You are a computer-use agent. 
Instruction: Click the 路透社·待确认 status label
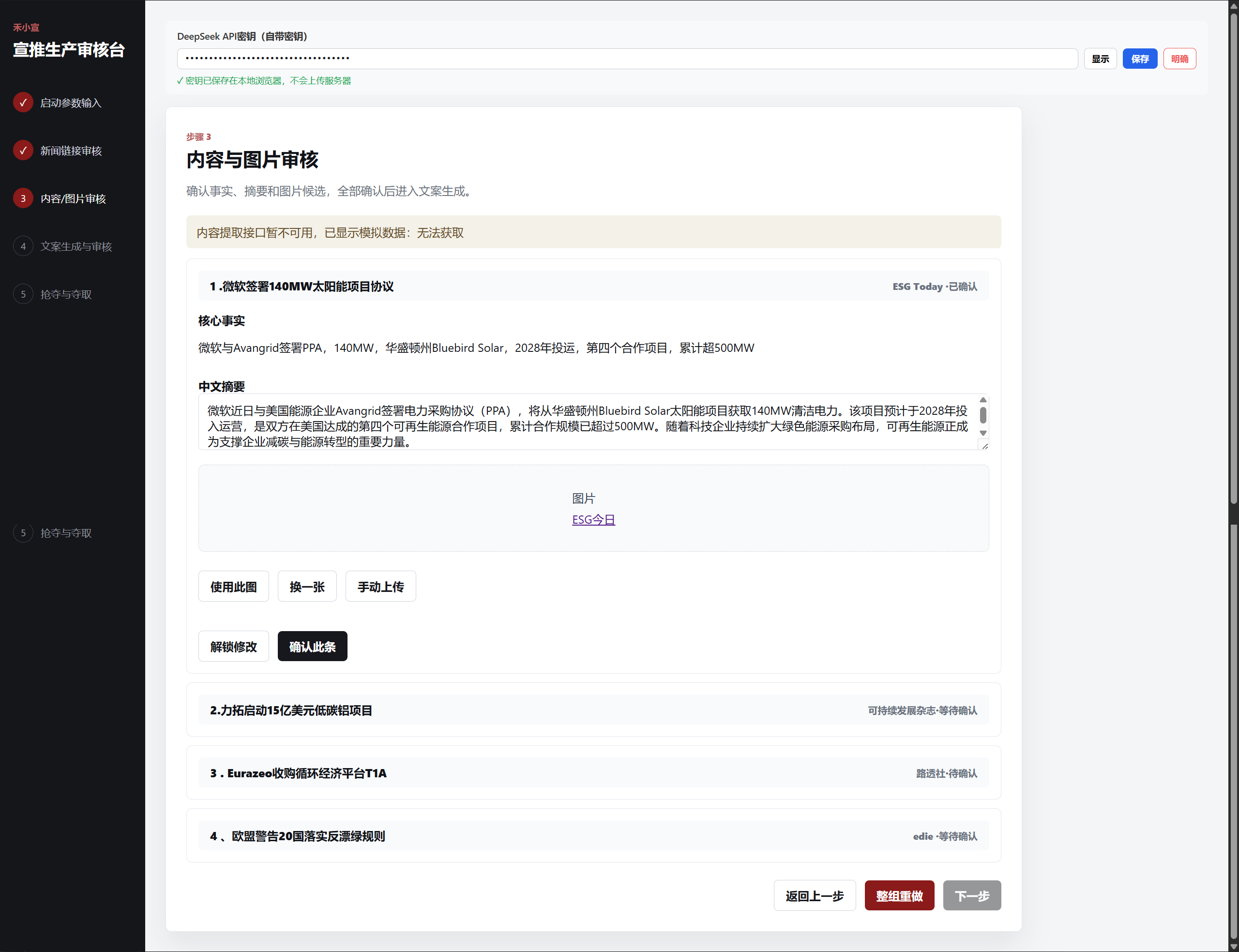pyautogui.click(x=947, y=773)
